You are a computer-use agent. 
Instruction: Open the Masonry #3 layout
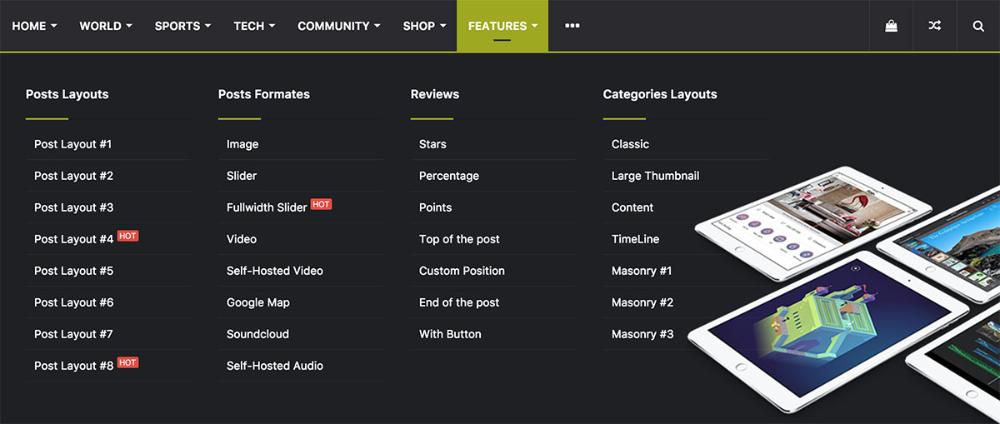(642, 334)
